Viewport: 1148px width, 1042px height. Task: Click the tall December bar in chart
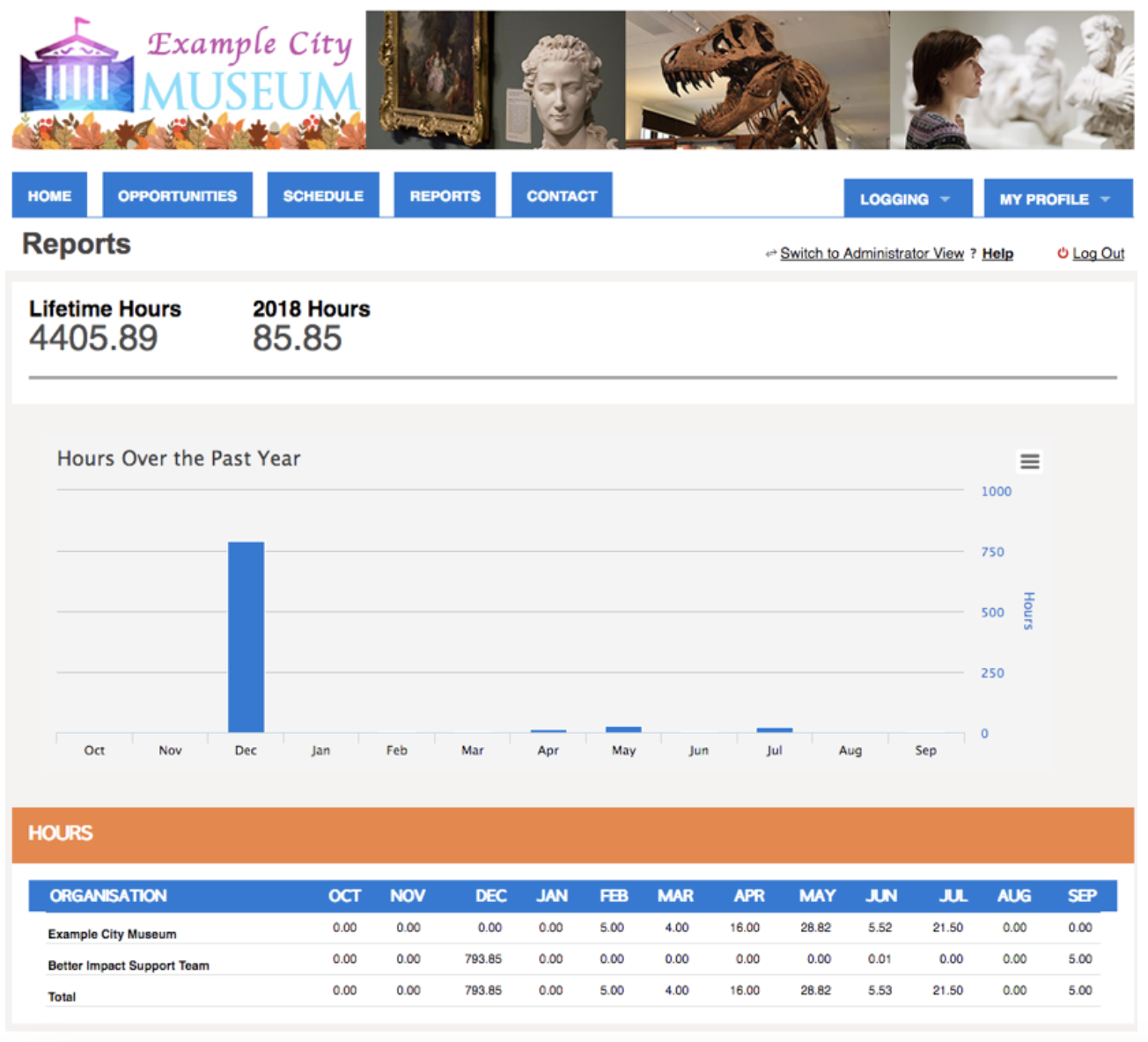pos(246,637)
